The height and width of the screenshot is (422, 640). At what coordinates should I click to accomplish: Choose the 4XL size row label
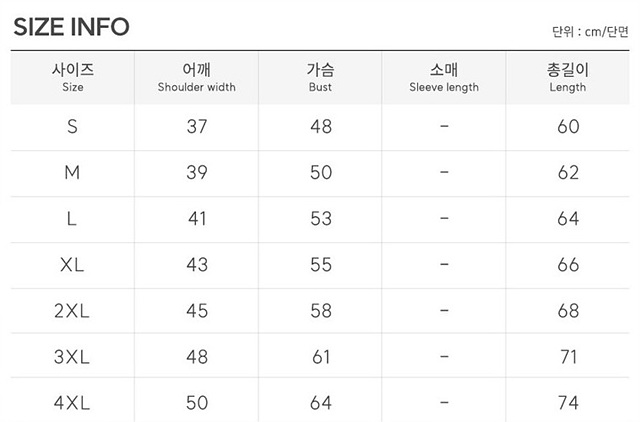point(72,403)
